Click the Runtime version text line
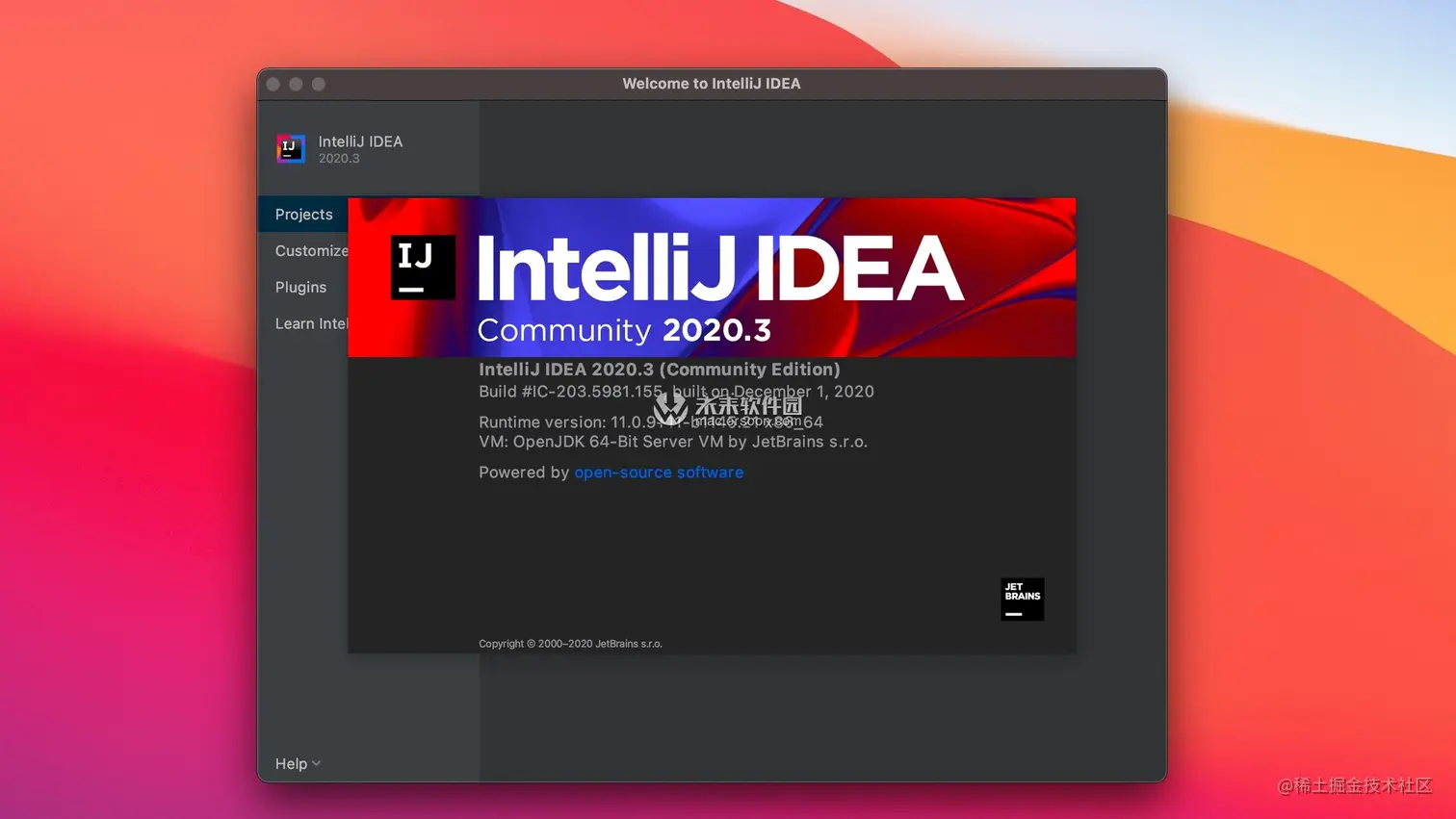This screenshot has height=819, width=1456. [651, 422]
